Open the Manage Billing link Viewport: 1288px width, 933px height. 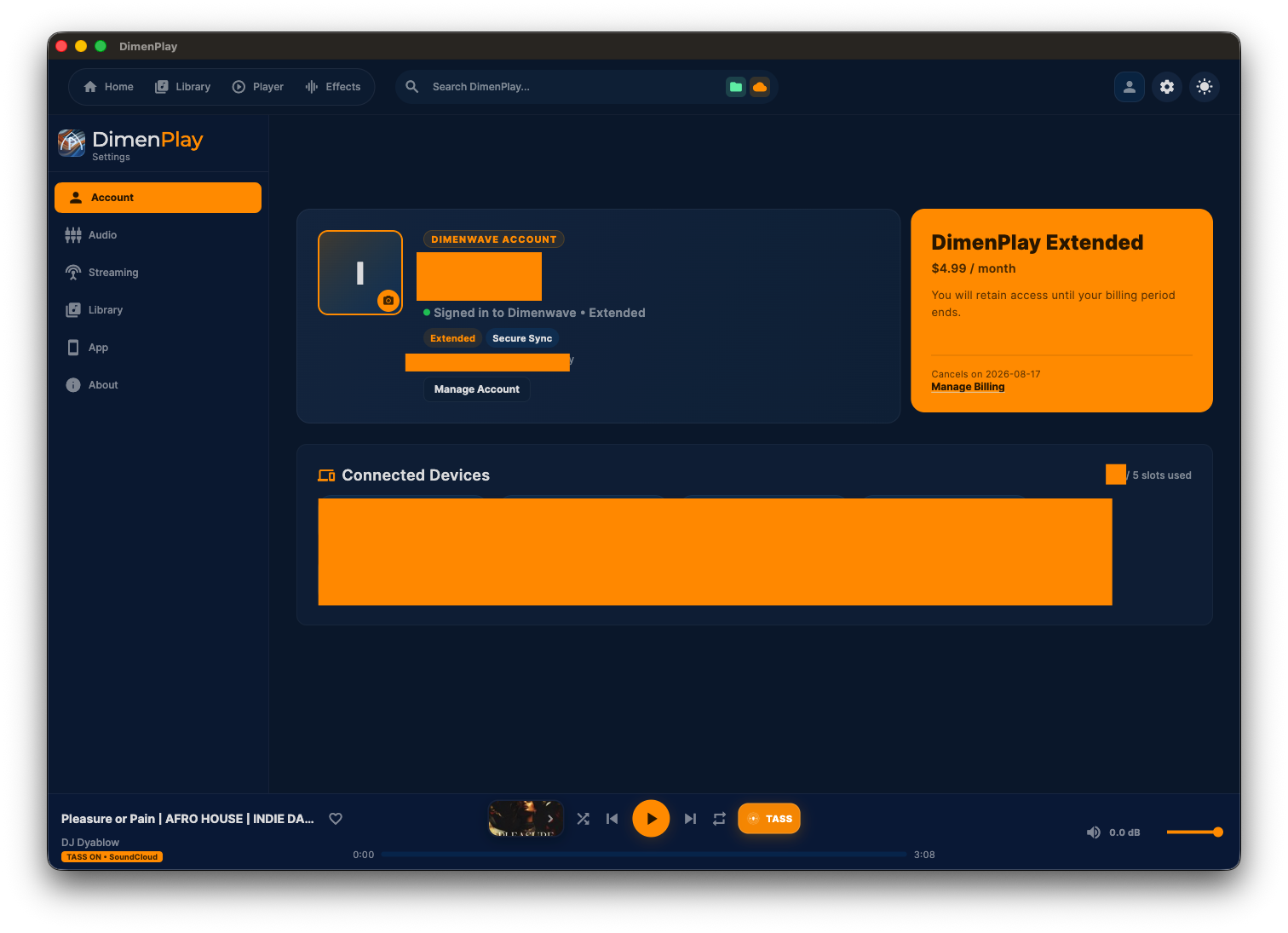coord(968,387)
